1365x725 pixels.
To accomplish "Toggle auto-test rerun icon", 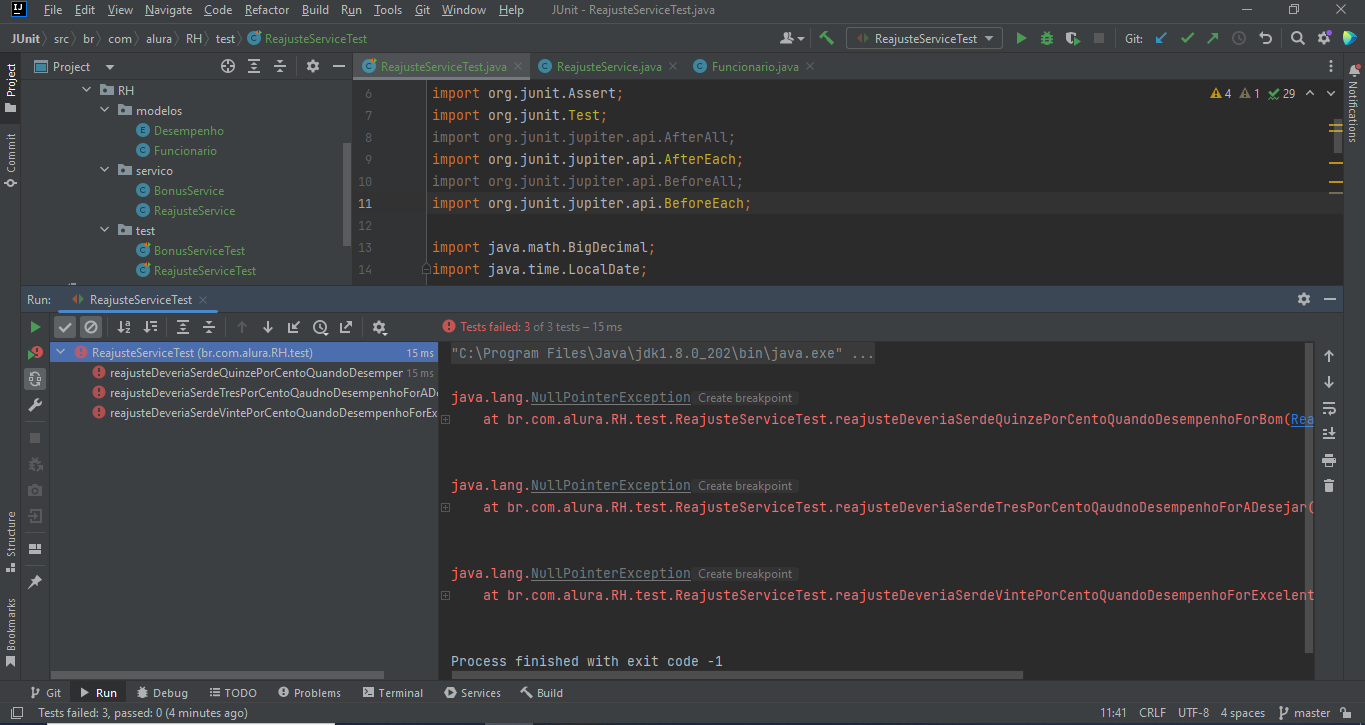I will (x=35, y=379).
